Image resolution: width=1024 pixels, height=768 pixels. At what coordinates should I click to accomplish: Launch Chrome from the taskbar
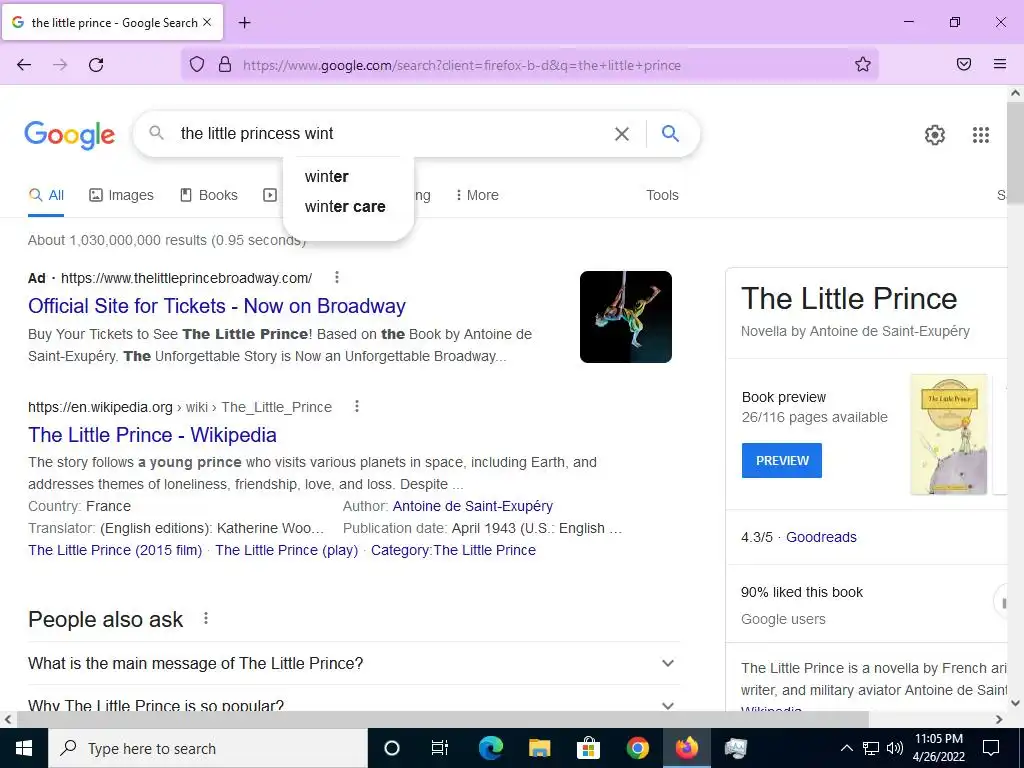click(637, 748)
